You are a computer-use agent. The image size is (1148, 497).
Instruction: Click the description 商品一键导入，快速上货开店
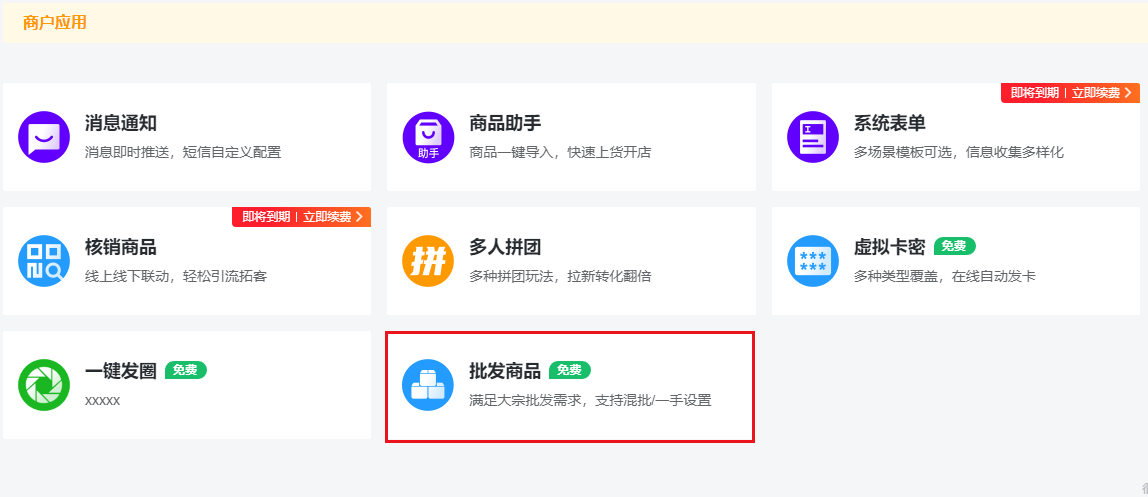560,152
